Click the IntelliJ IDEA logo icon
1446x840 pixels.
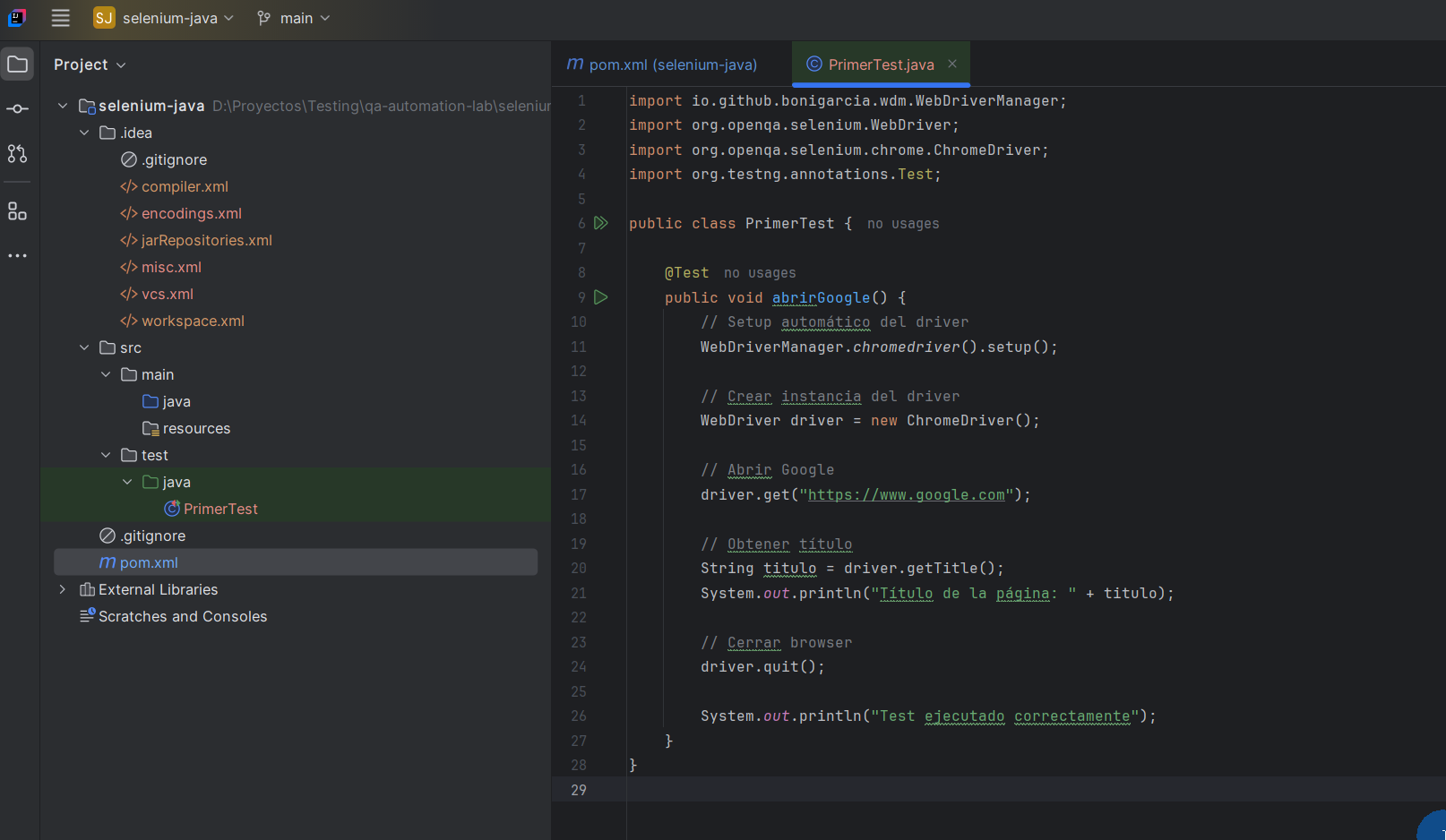click(16, 17)
